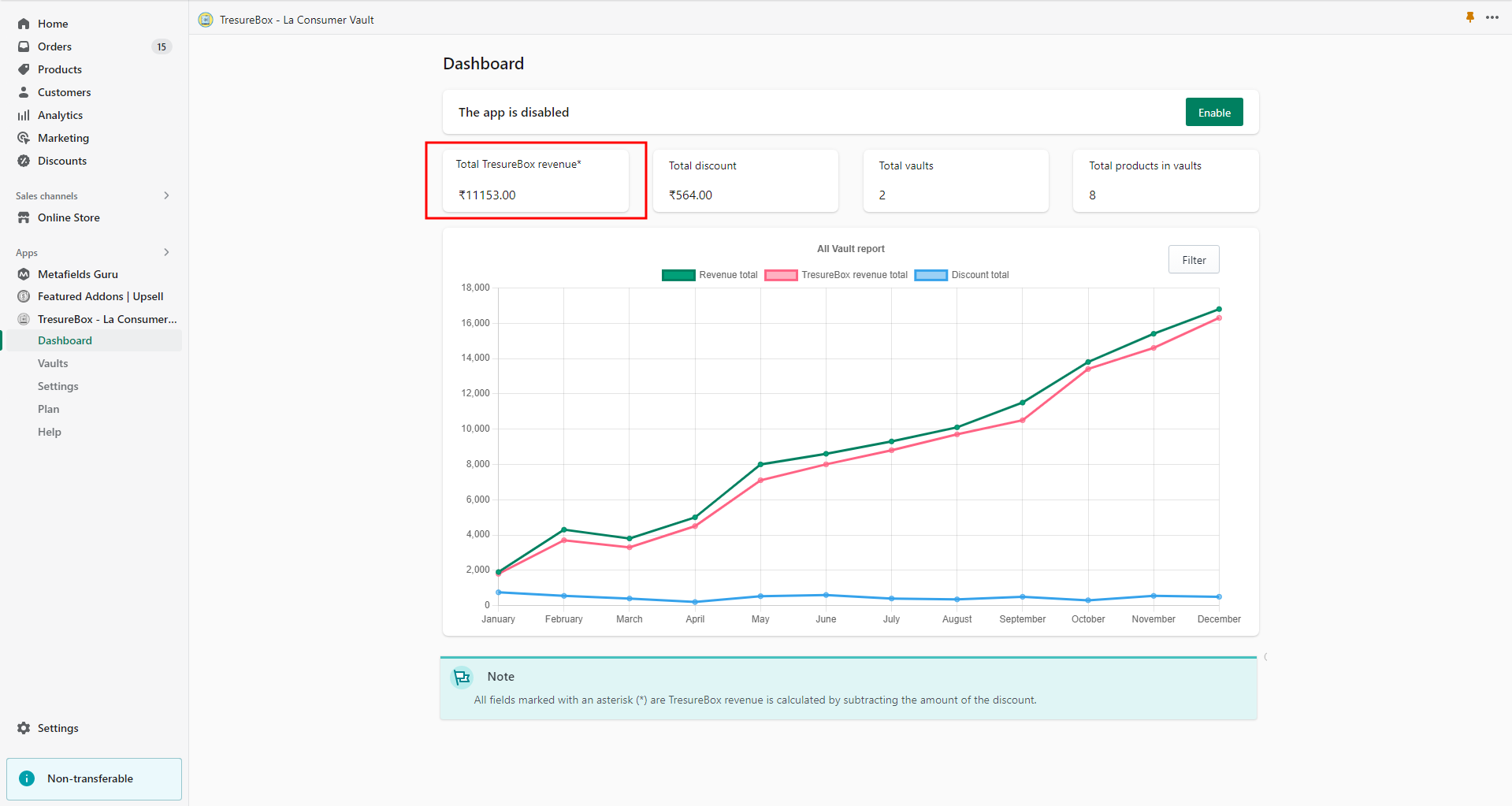Click the 'Dashboard' page heading

pos(483,64)
